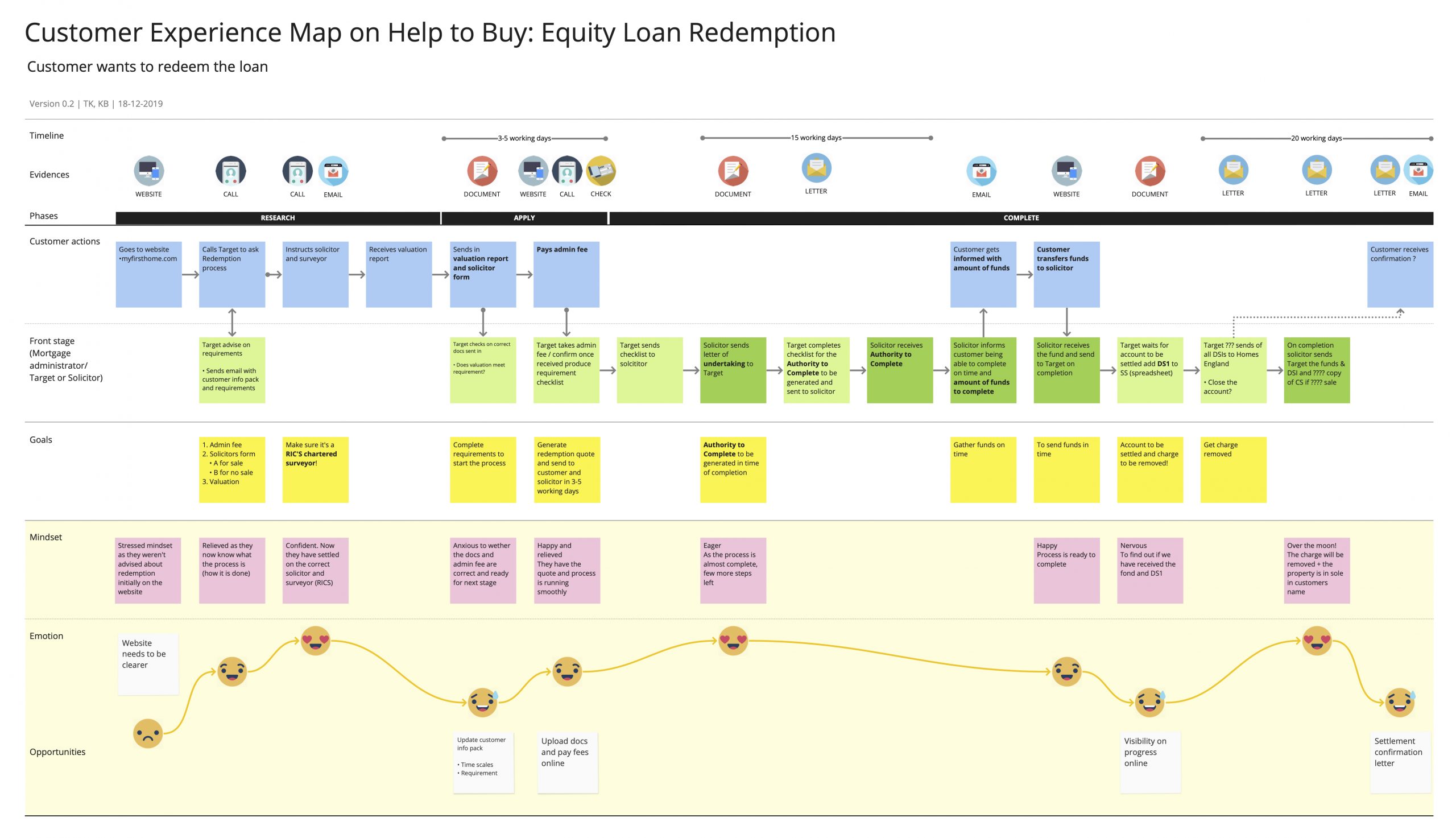
Task: Select sweating emoji above 'Settlement confirmation letter'
Action: pyautogui.click(x=1400, y=702)
